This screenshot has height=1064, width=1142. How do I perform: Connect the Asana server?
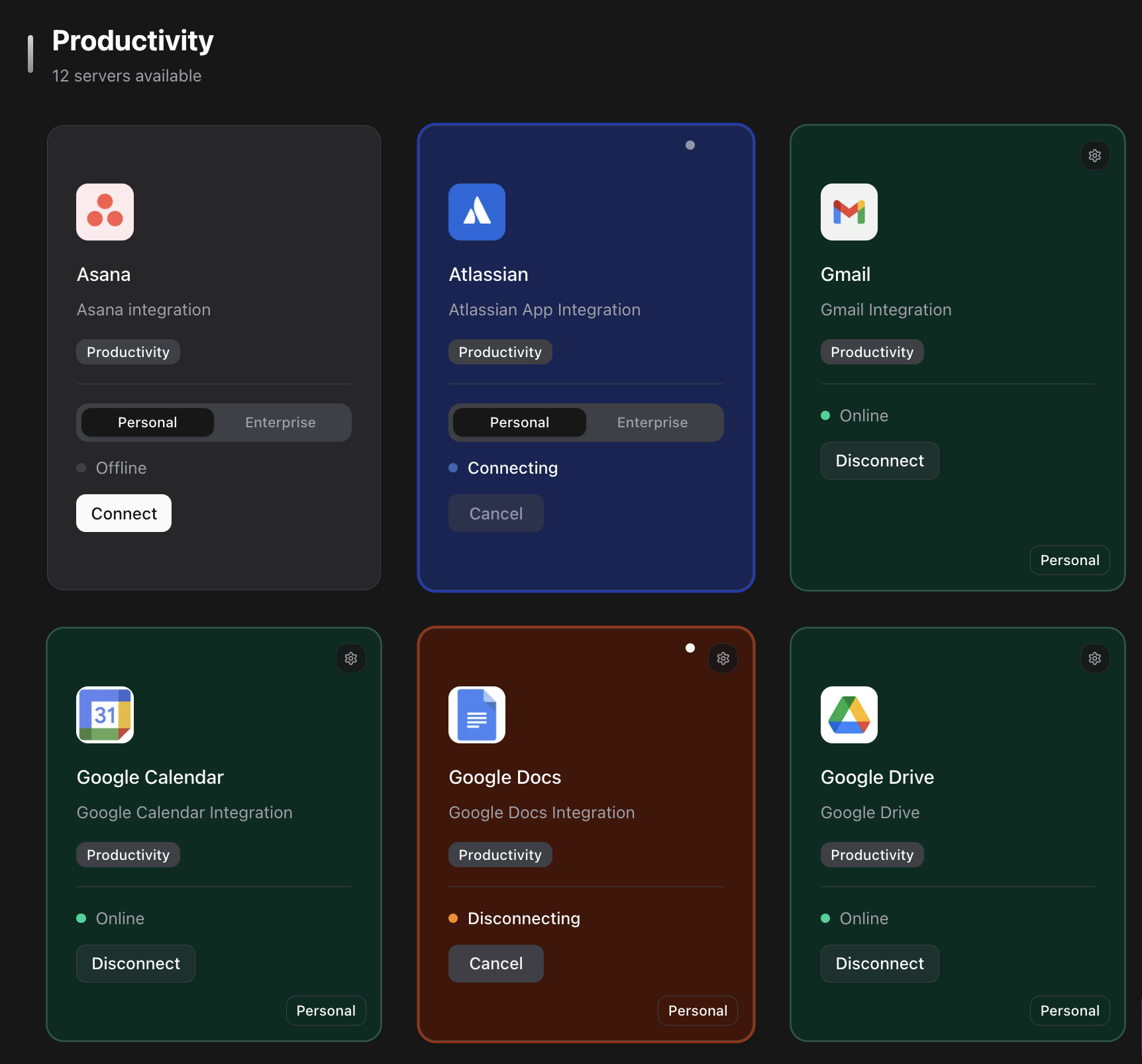click(124, 513)
